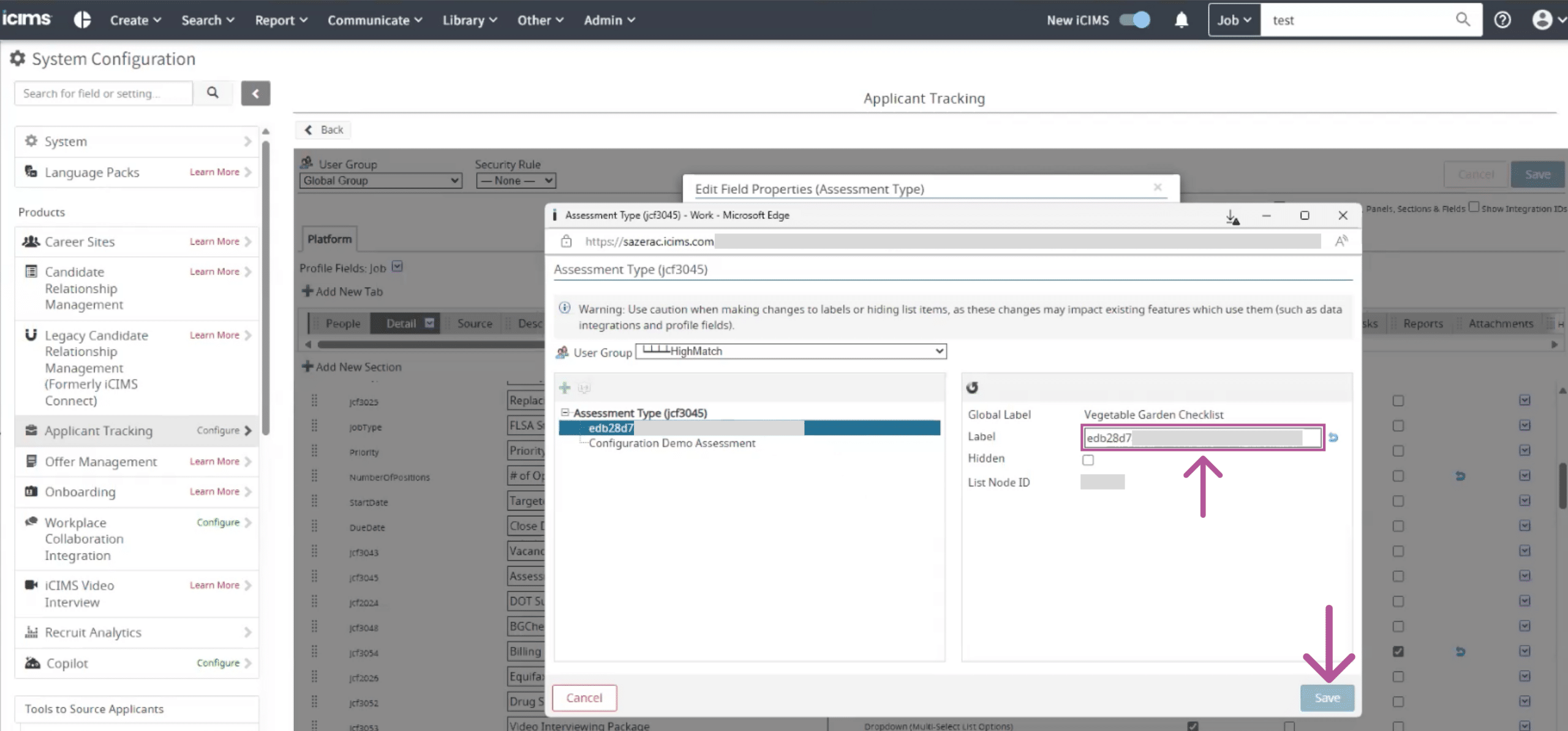Image resolution: width=1568 pixels, height=731 pixels.
Task: Click the revert icon next to Label field
Action: [1333, 437]
